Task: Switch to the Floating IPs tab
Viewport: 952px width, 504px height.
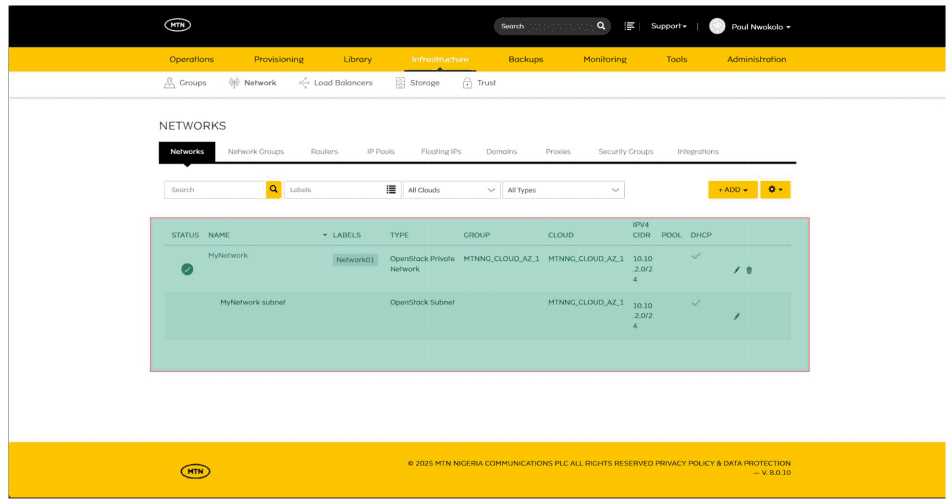Action: 441,152
